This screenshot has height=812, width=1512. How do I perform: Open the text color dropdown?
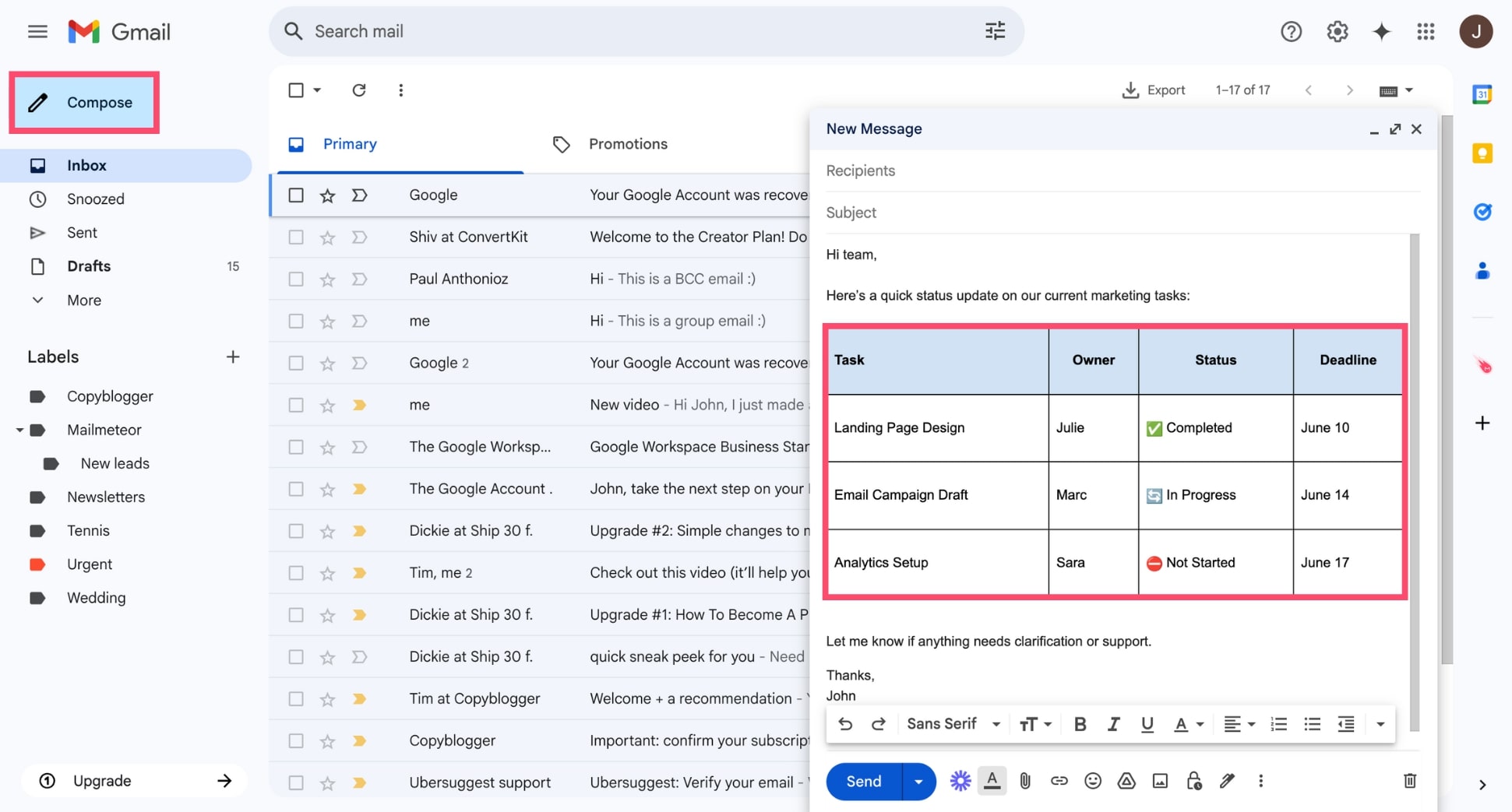pyautogui.click(x=1189, y=724)
